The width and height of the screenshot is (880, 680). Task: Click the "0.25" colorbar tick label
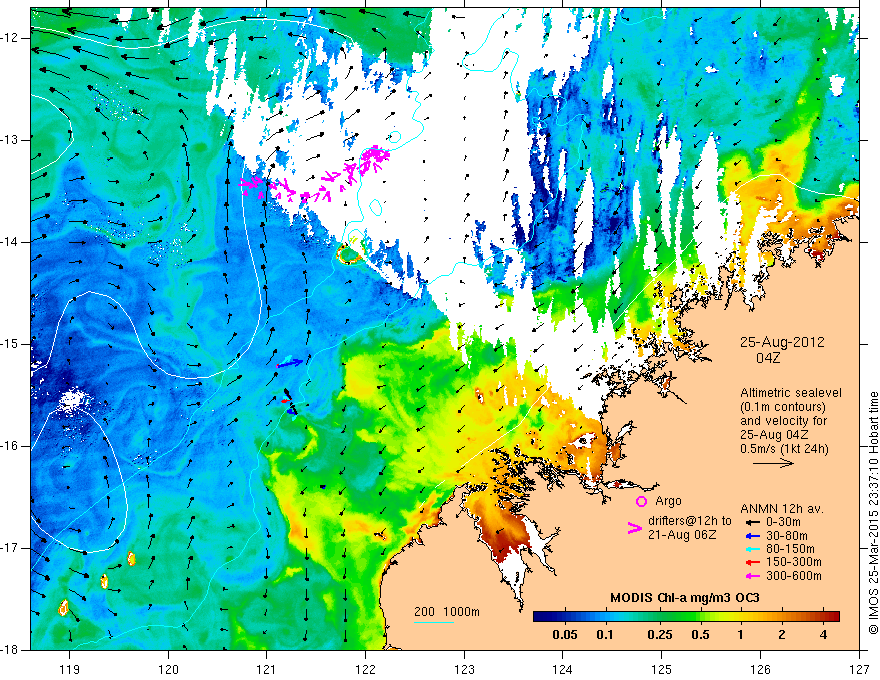(660, 635)
